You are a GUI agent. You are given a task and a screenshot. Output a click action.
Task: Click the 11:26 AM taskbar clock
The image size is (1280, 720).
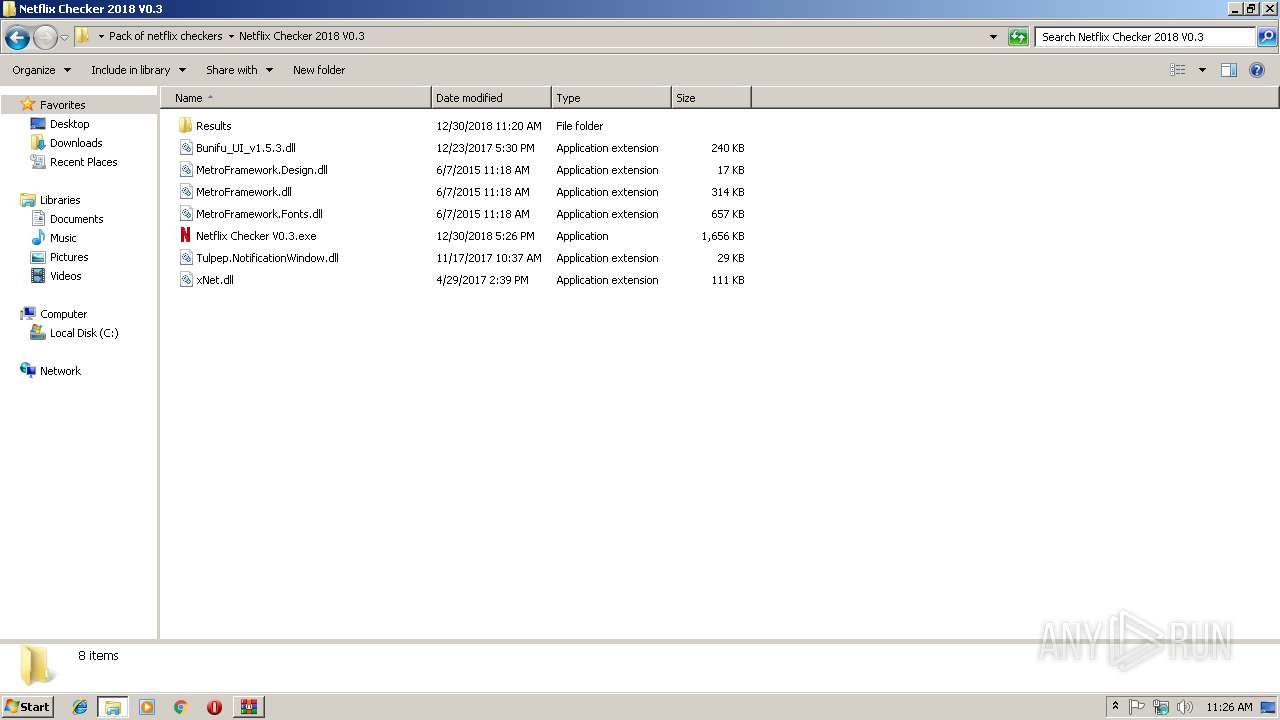pyautogui.click(x=1229, y=707)
